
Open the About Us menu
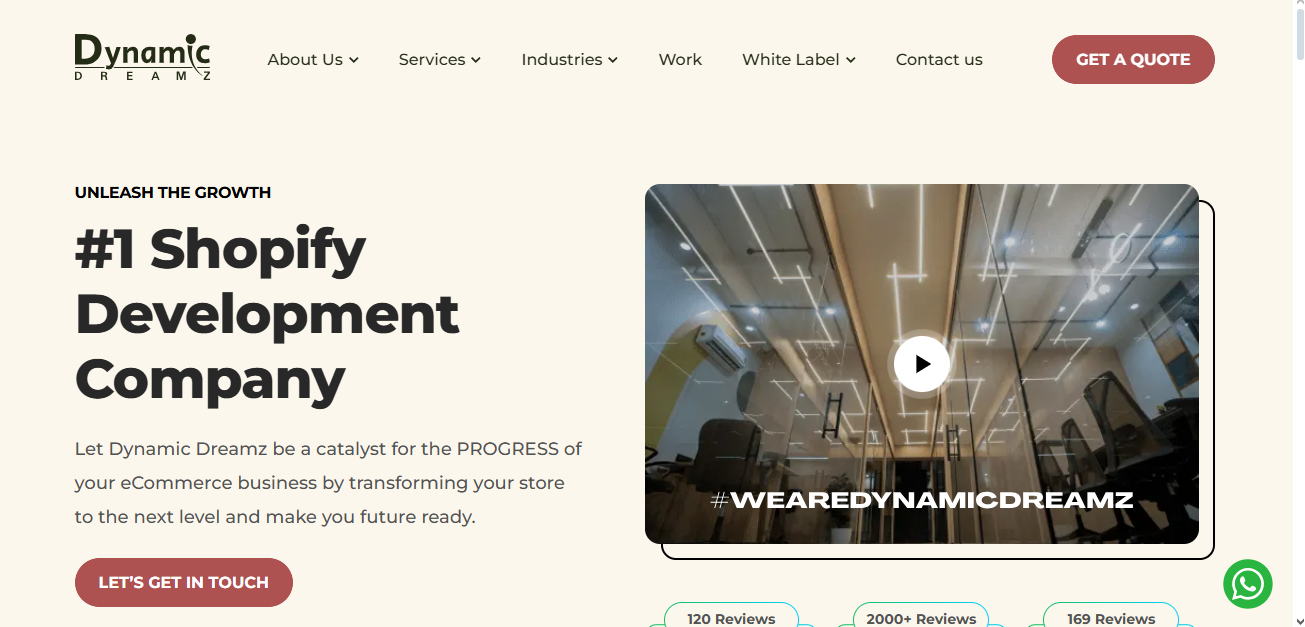(313, 59)
